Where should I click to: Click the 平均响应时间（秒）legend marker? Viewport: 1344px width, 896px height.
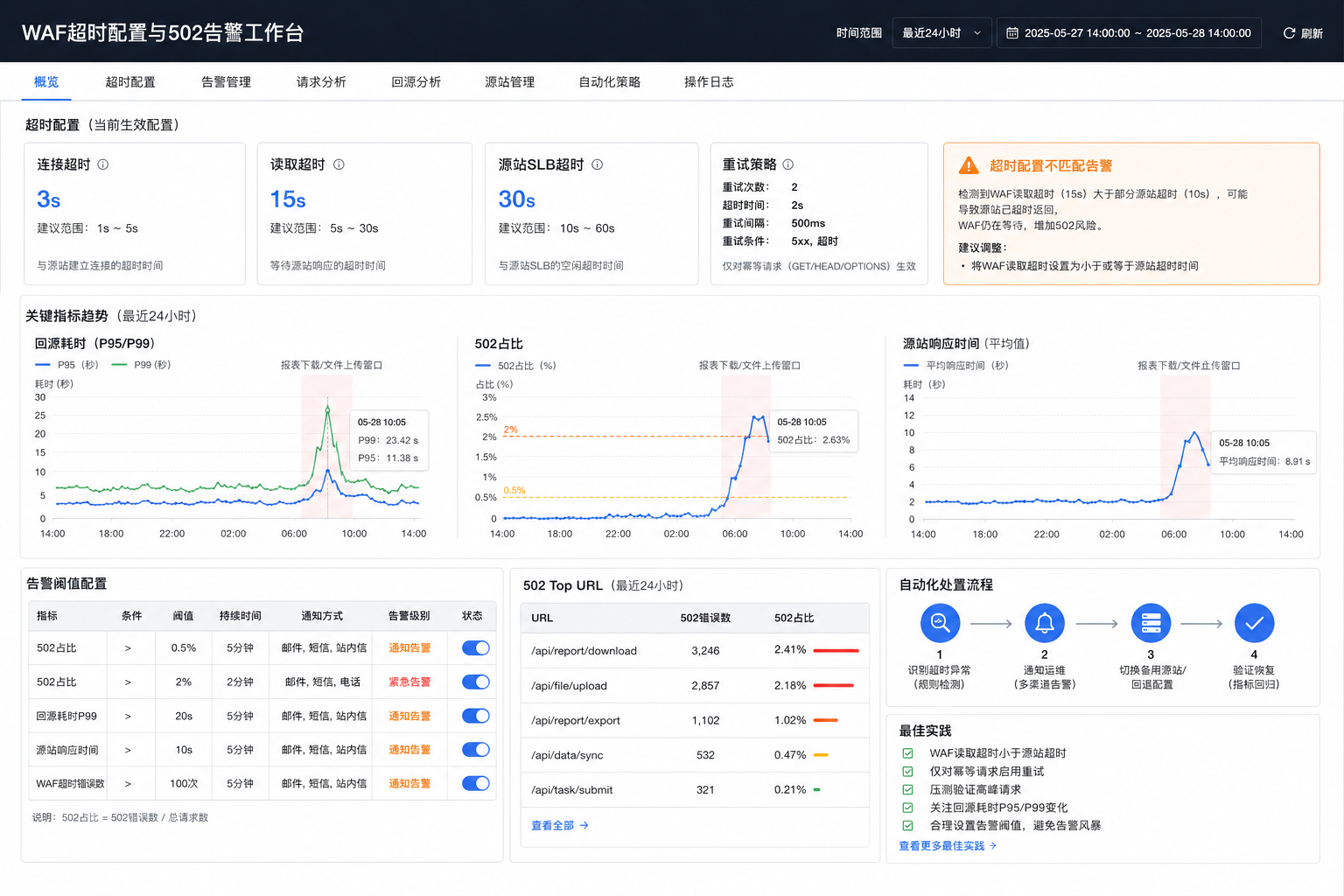coord(911,366)
